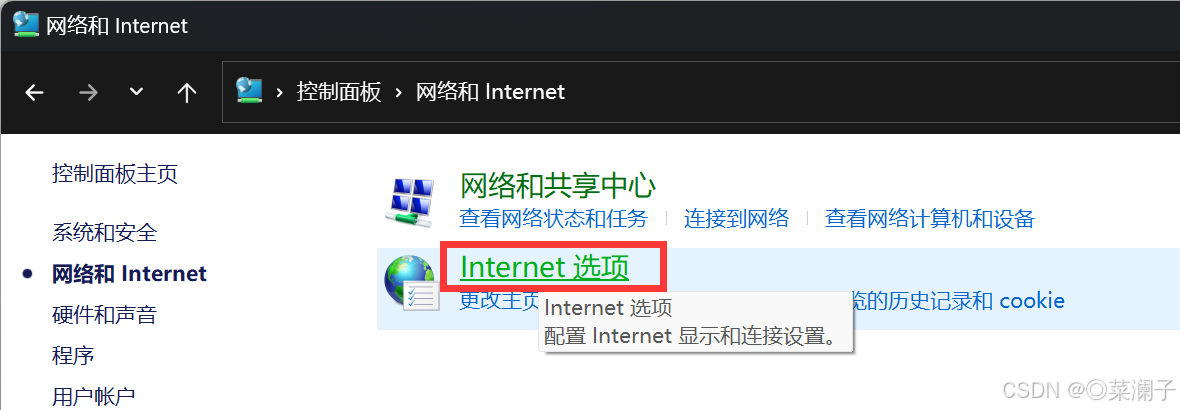The height and width of the screenshot is (410, 1180).
Task: Expand the chevron before 控制面板 breadcrumb
Action: coord(280,93)
